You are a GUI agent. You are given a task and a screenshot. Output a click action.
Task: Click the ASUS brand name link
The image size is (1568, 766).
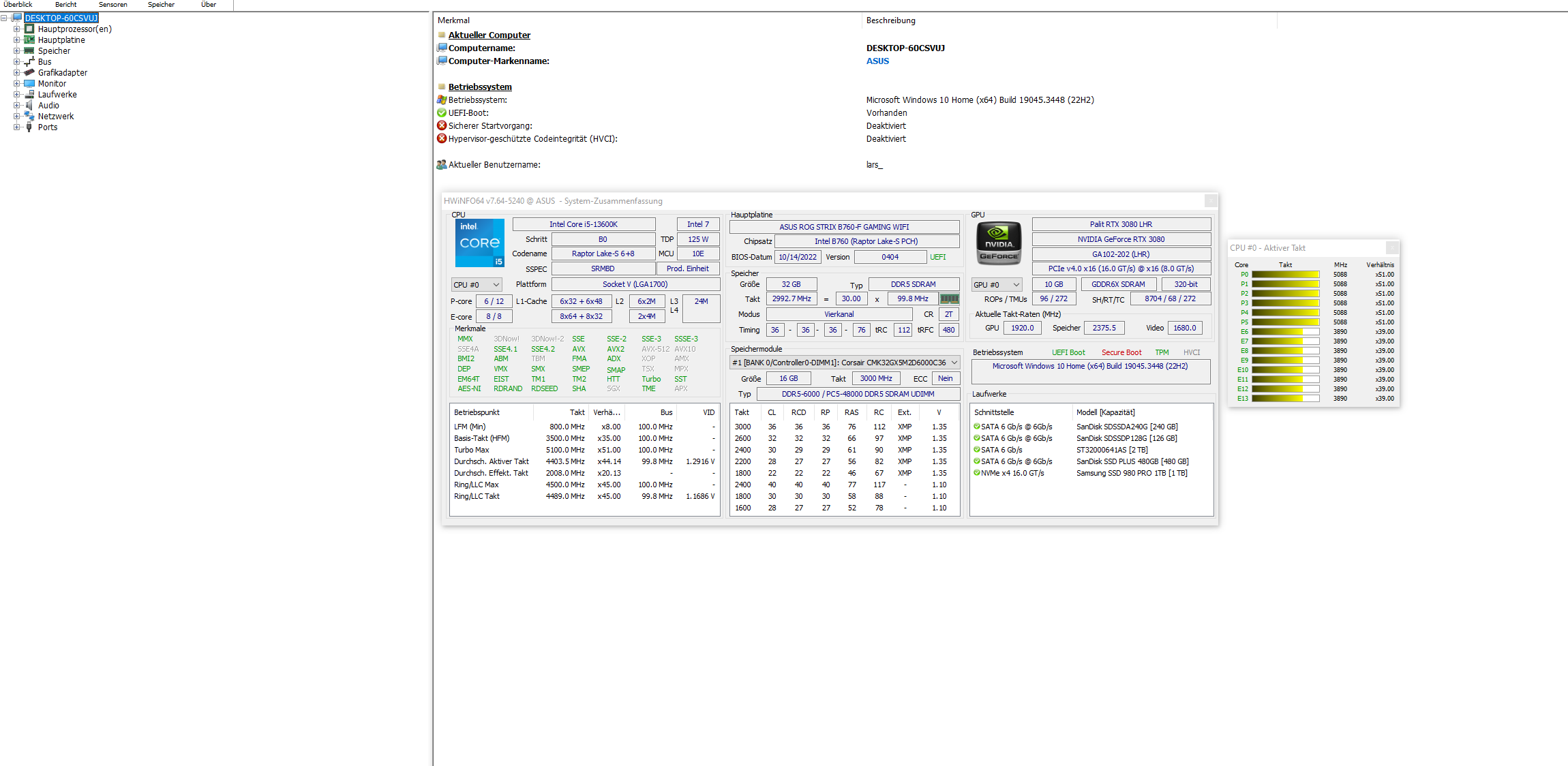coord(877,61)
